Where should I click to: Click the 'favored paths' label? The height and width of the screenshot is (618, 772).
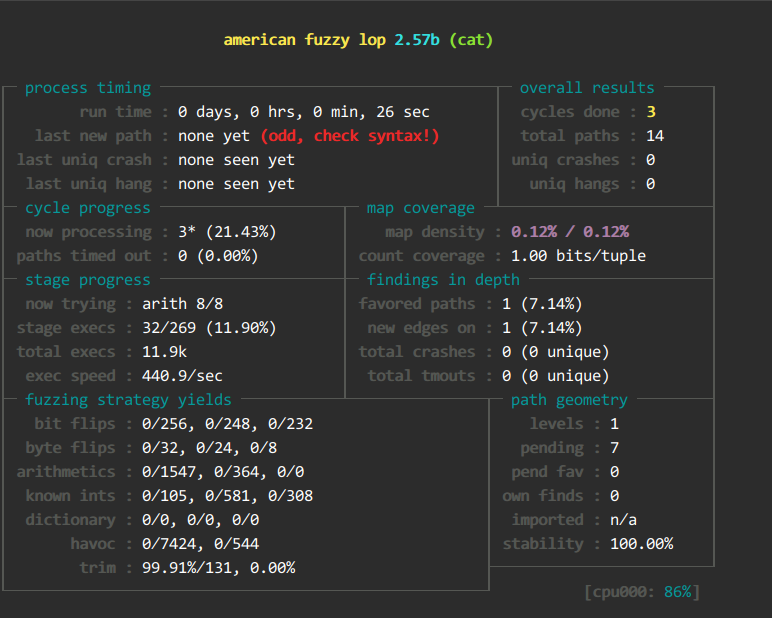pos(417,304)
